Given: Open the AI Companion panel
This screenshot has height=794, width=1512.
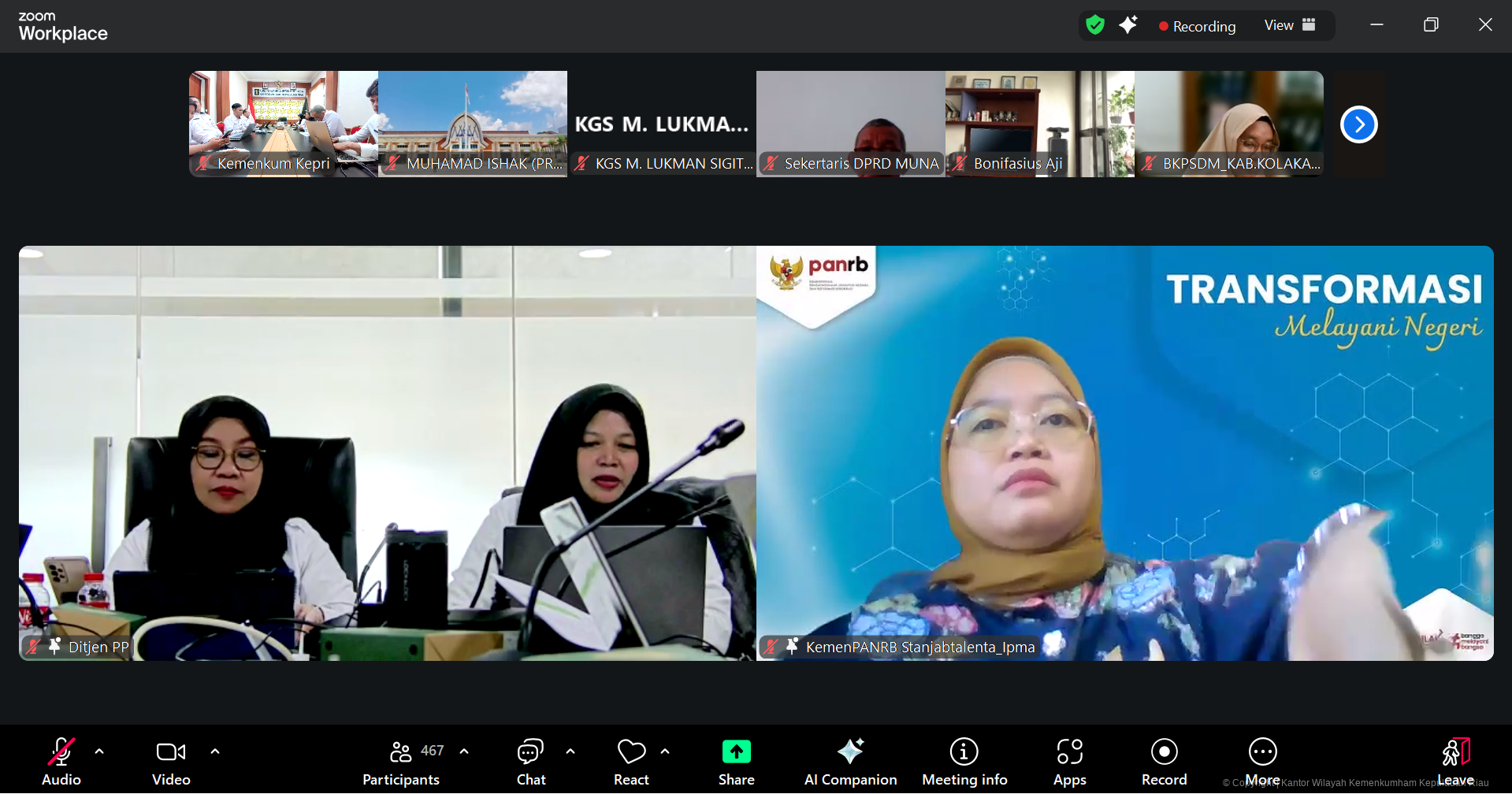Looking at the screenshot, I should coord(850,760).
